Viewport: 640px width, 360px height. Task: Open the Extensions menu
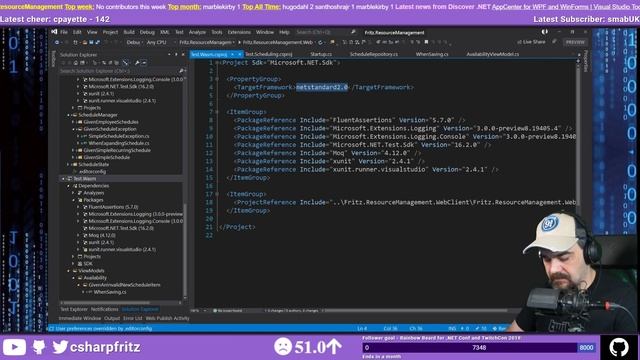tap(239, 32)
